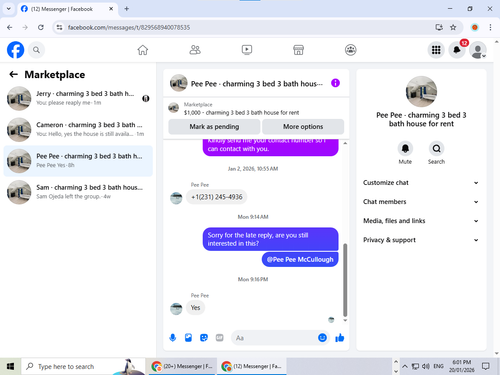
Task: Click the 'Yes' message bubble
Action: (195, 308)
